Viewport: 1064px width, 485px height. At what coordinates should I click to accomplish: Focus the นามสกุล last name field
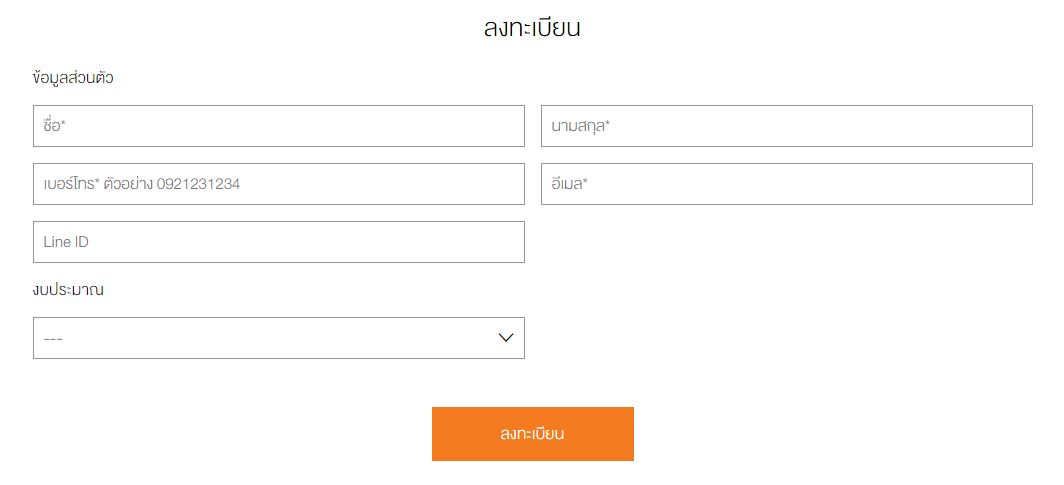coord(786,126)
